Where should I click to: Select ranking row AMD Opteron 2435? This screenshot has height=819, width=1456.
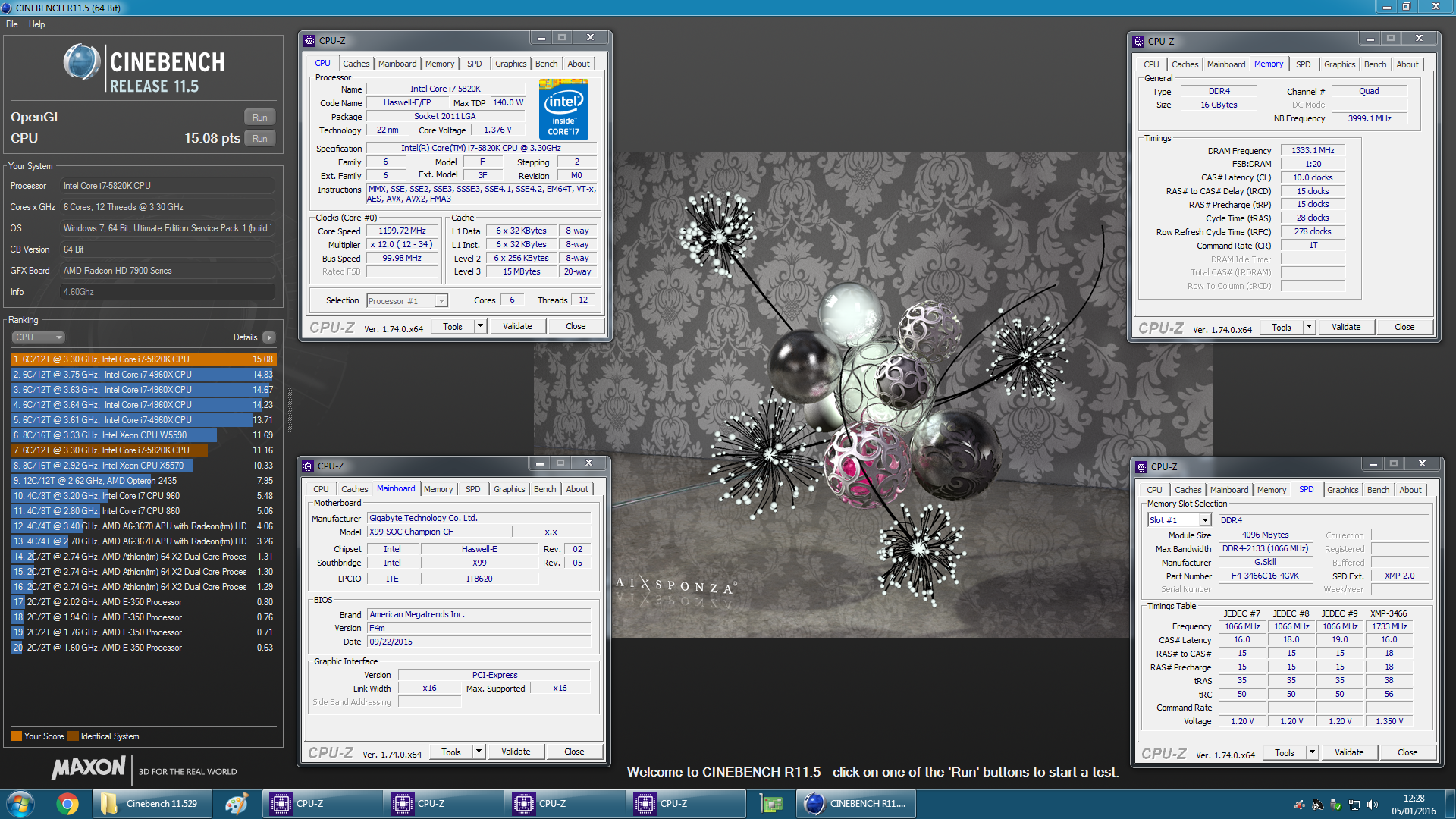[143, 481]
